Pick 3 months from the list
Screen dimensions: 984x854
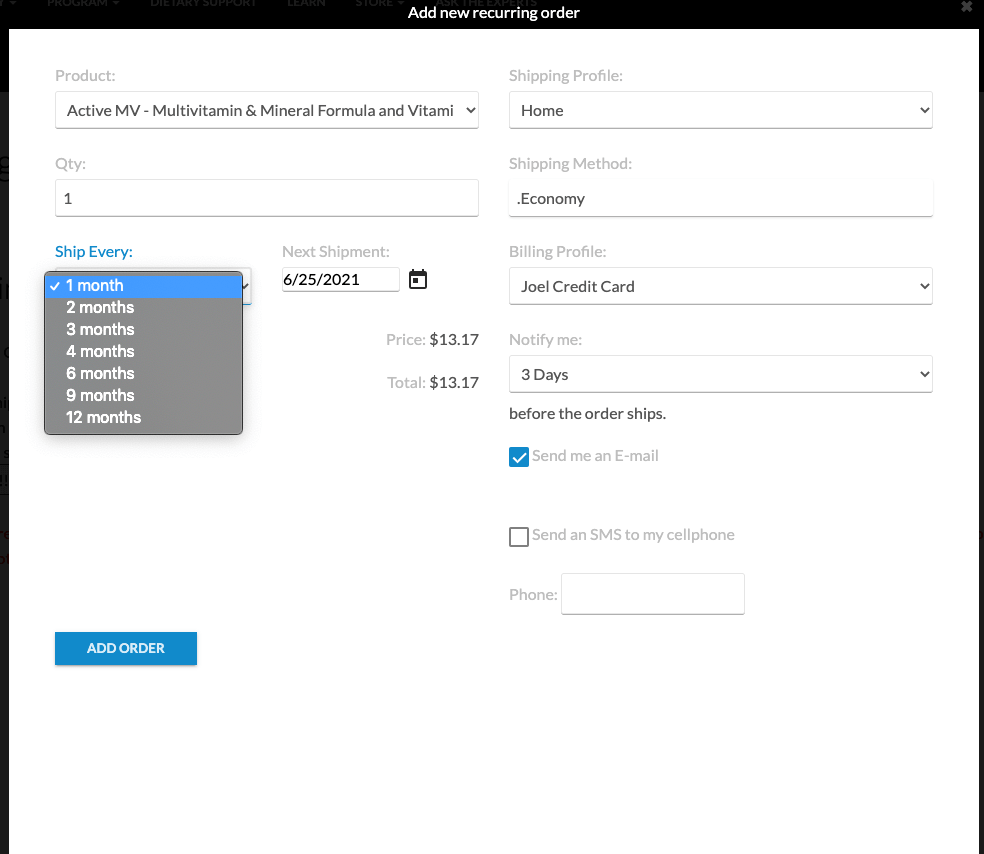[x=144, y=330]
